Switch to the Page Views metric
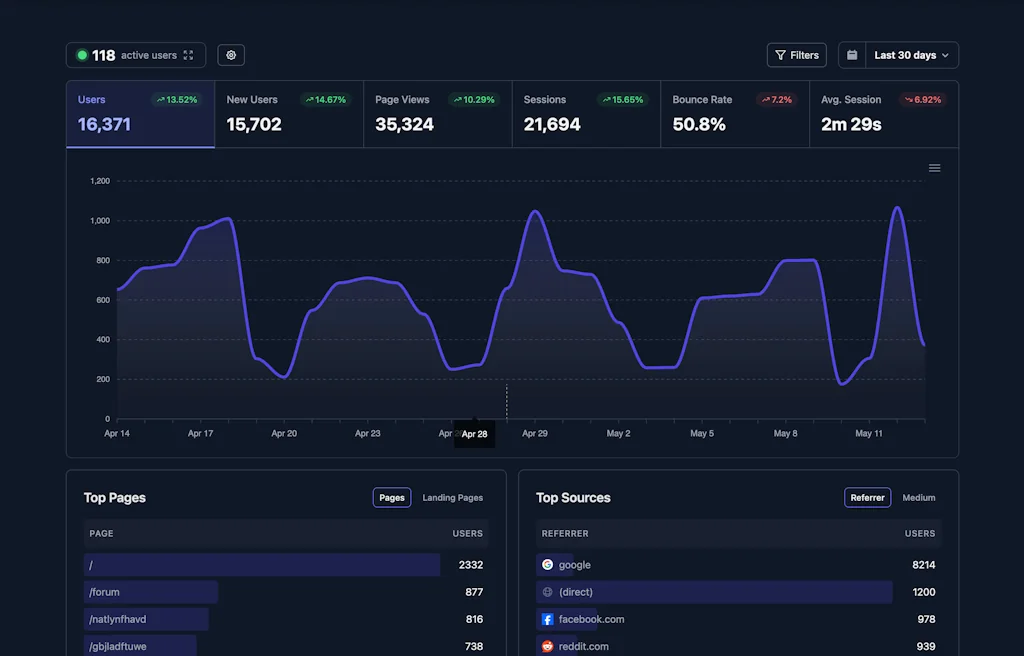The image size is (1024, 656). [x=437, y=113]
